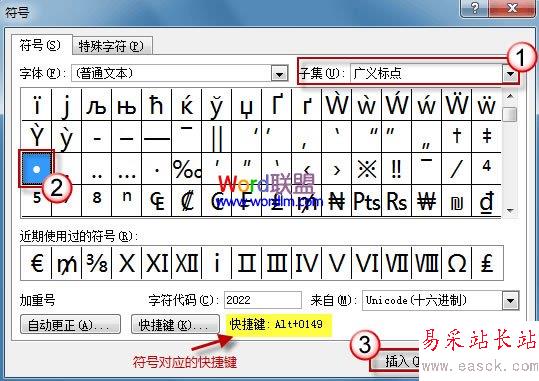
Task: Select the lowercase ỳ symbol cell
Action: [x=66, y=137]
